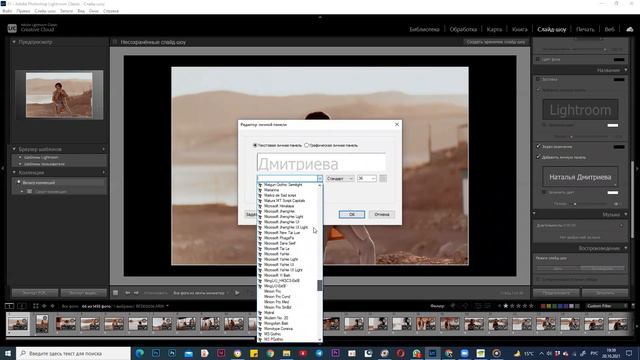The image size is (640, 360).
Task: Open Telegram from the taskbar
Action: tap(319, 353)
